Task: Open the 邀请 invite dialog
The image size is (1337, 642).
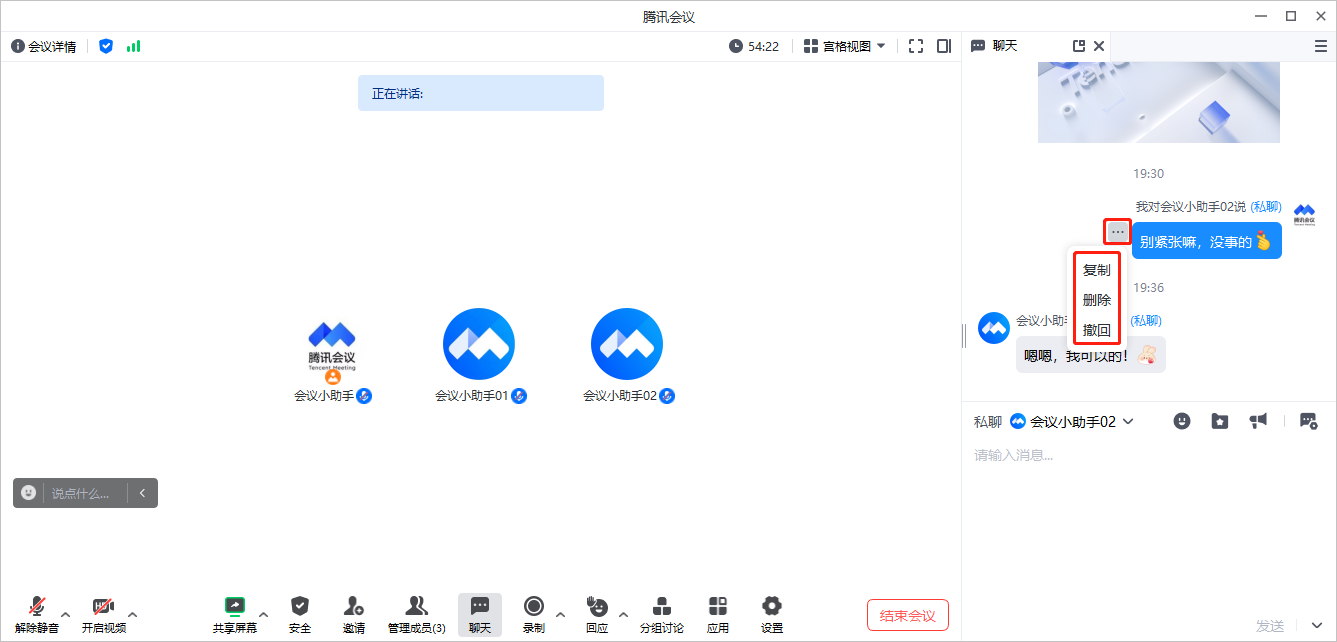Action: [354, 614]
